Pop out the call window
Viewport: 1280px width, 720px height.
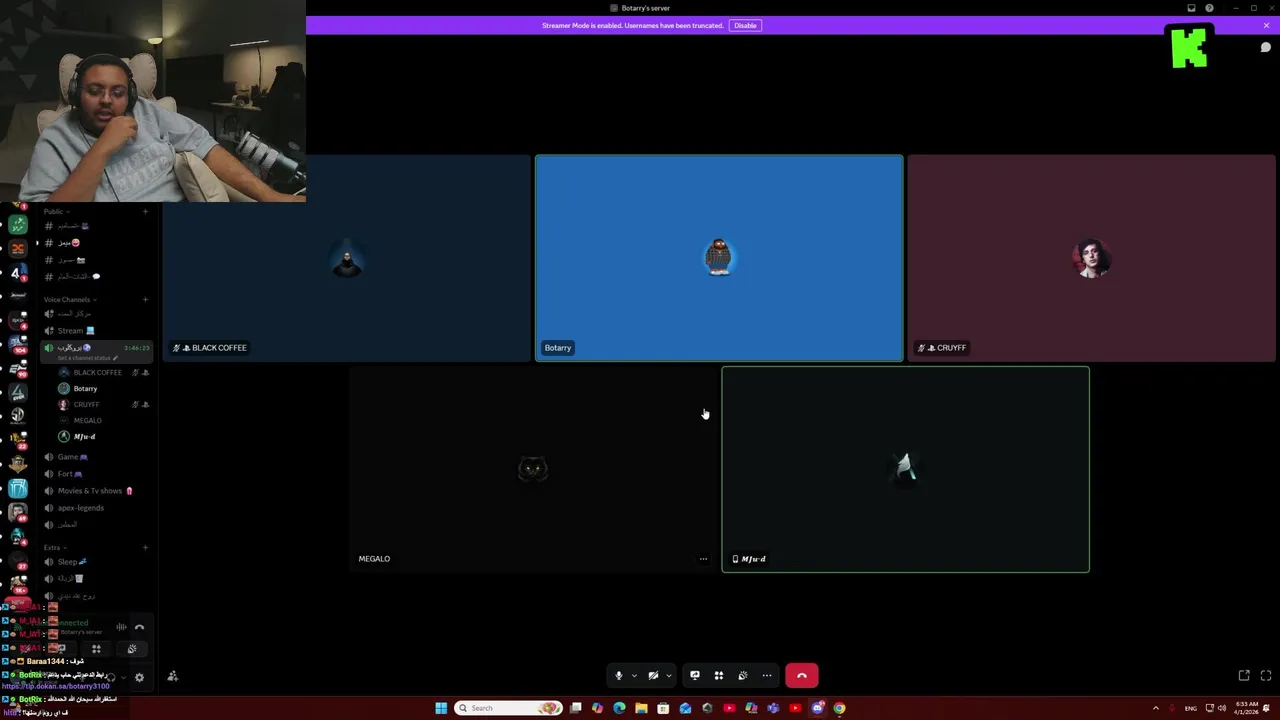1244,676
